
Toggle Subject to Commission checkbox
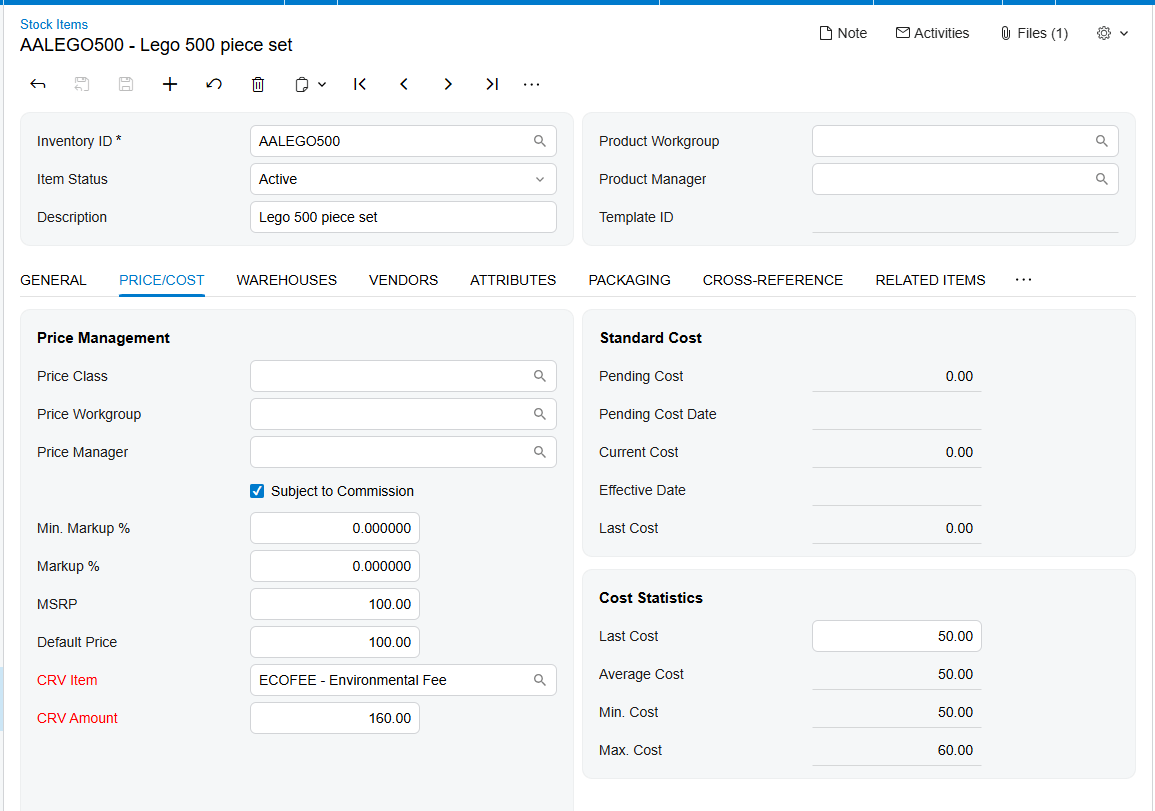point(257,491)
